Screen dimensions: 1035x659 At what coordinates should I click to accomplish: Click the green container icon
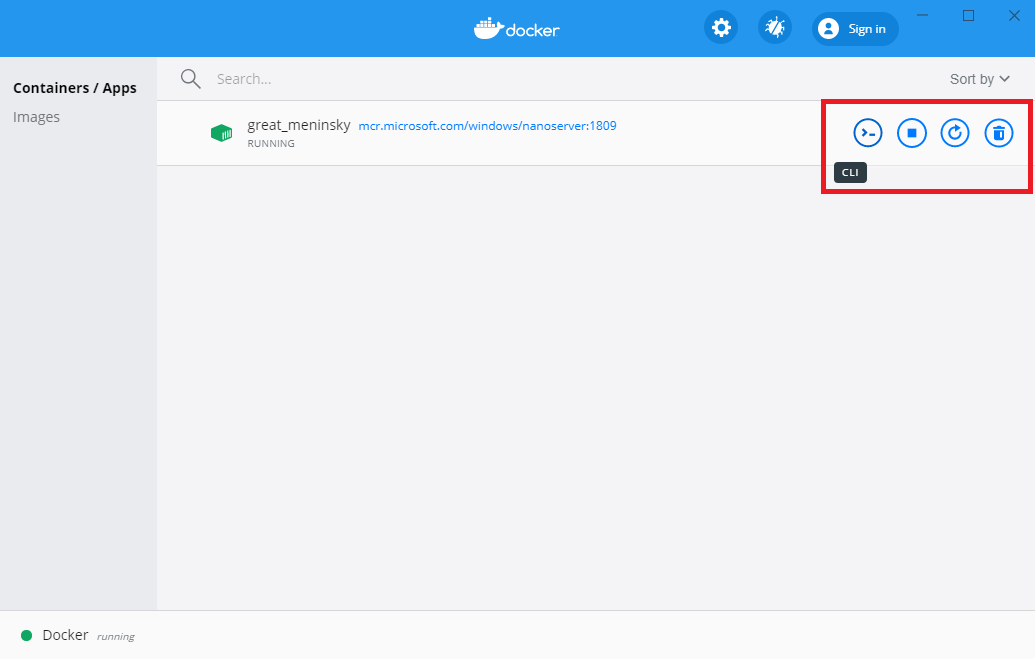click(221, 133)
